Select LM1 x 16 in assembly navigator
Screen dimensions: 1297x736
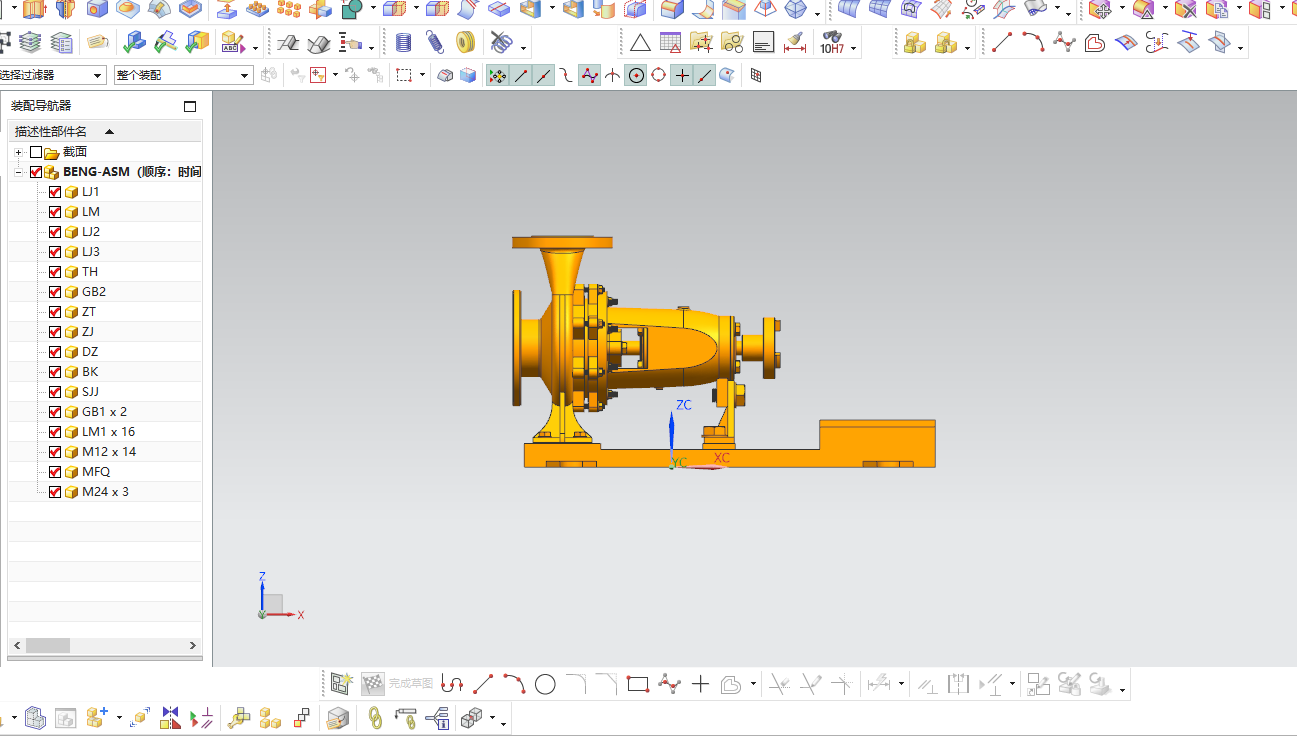pyautogui.click(x=108, y=431)
